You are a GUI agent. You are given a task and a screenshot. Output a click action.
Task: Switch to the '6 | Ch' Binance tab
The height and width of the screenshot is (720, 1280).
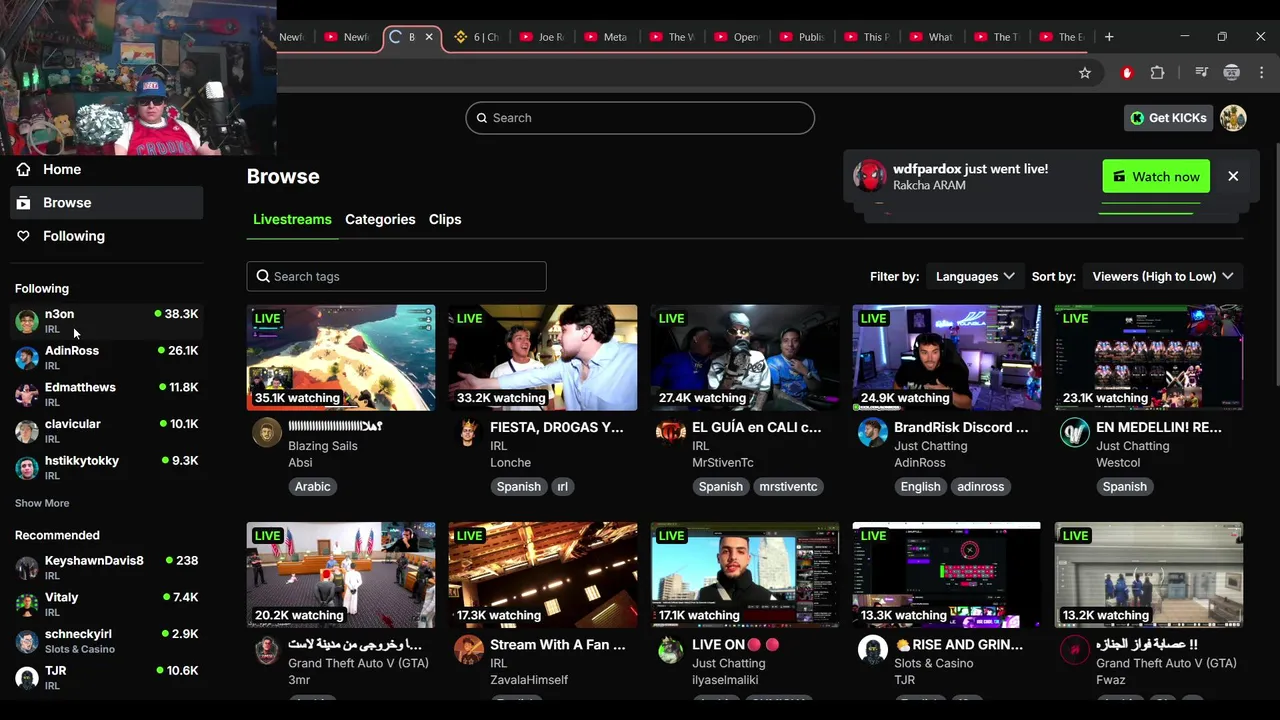point(476,37)
